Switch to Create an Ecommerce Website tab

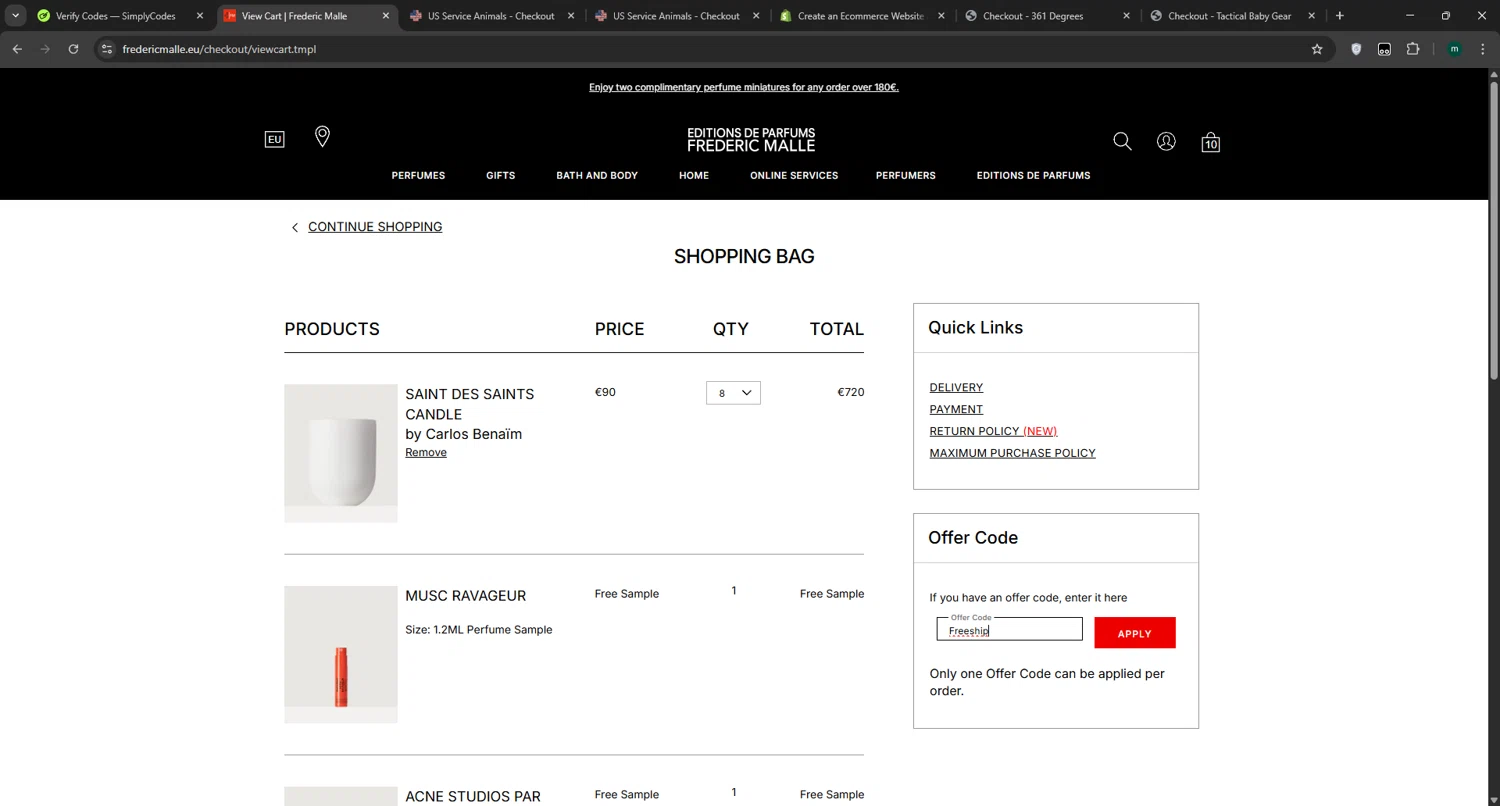tap(860, 16)
